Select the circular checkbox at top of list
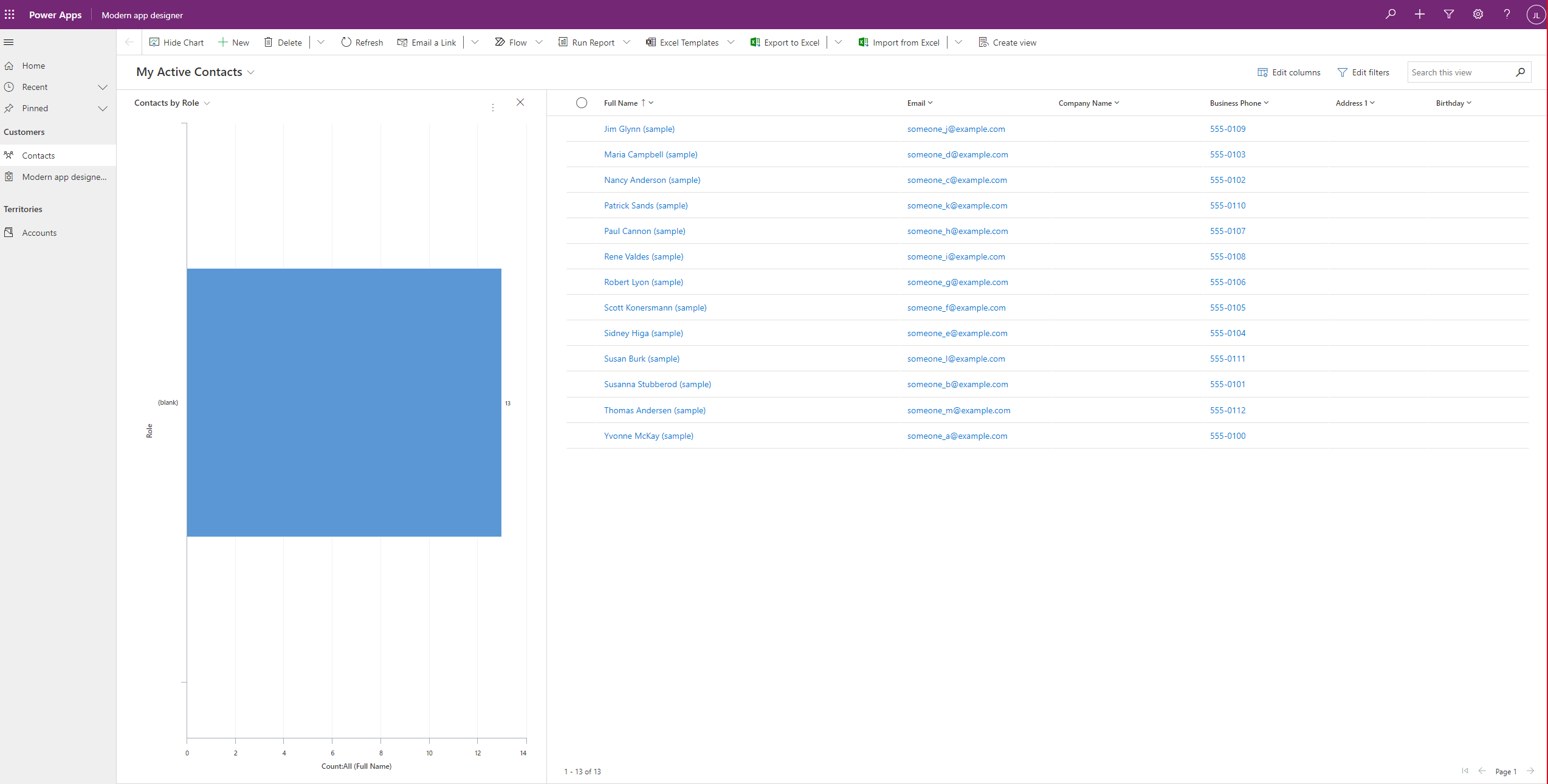 [579, 102]
